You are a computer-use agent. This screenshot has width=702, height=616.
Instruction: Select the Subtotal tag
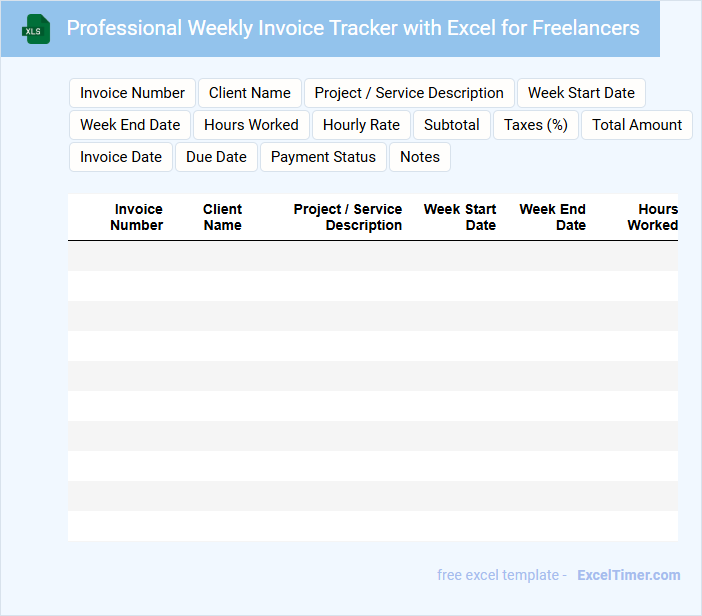(x=452, y=125)
